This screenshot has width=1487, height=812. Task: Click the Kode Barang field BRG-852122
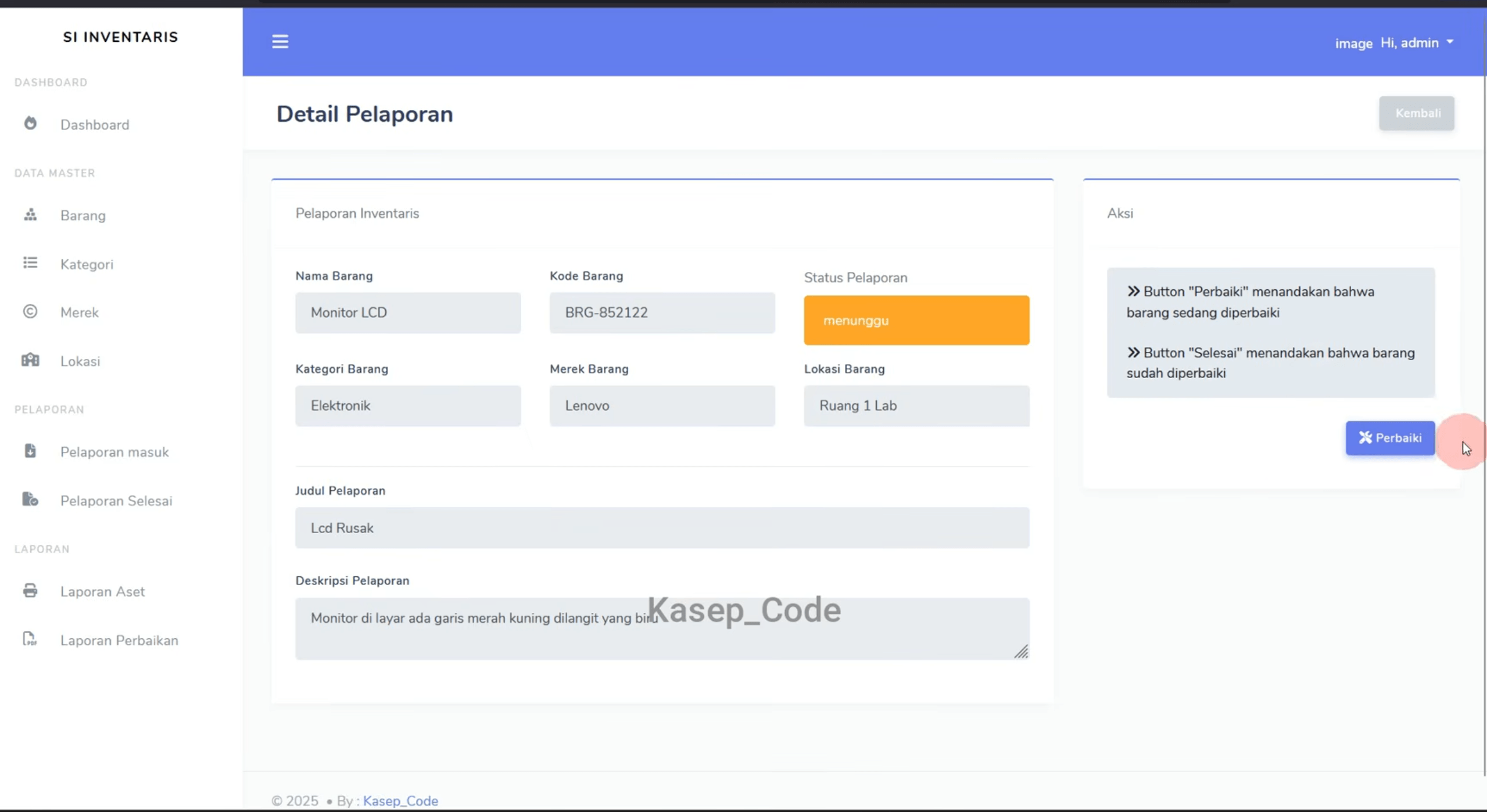click(662, 312)
